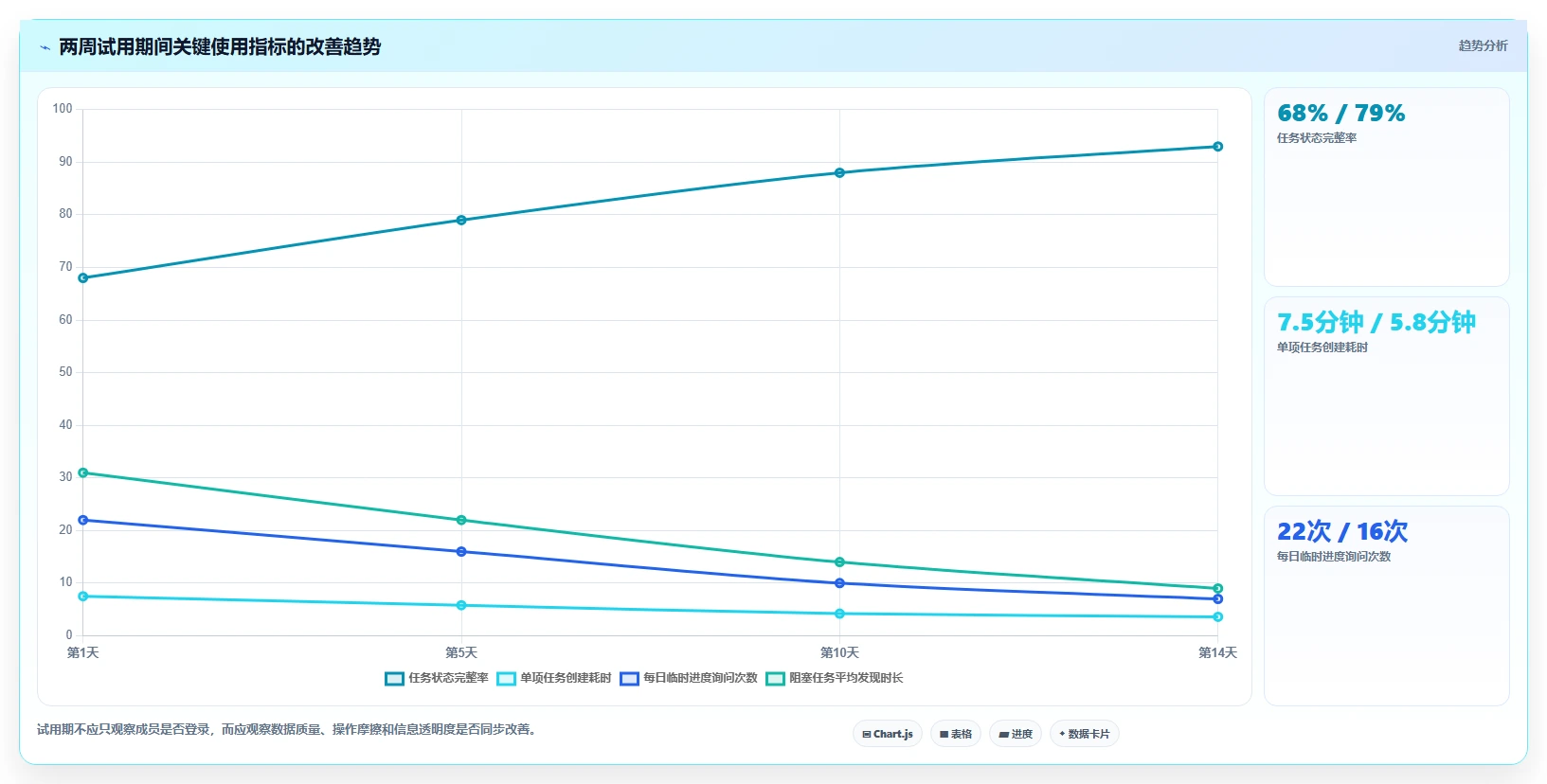
Task: Click the 第14天 x-axis label
Action: (x=1217, y=652)
